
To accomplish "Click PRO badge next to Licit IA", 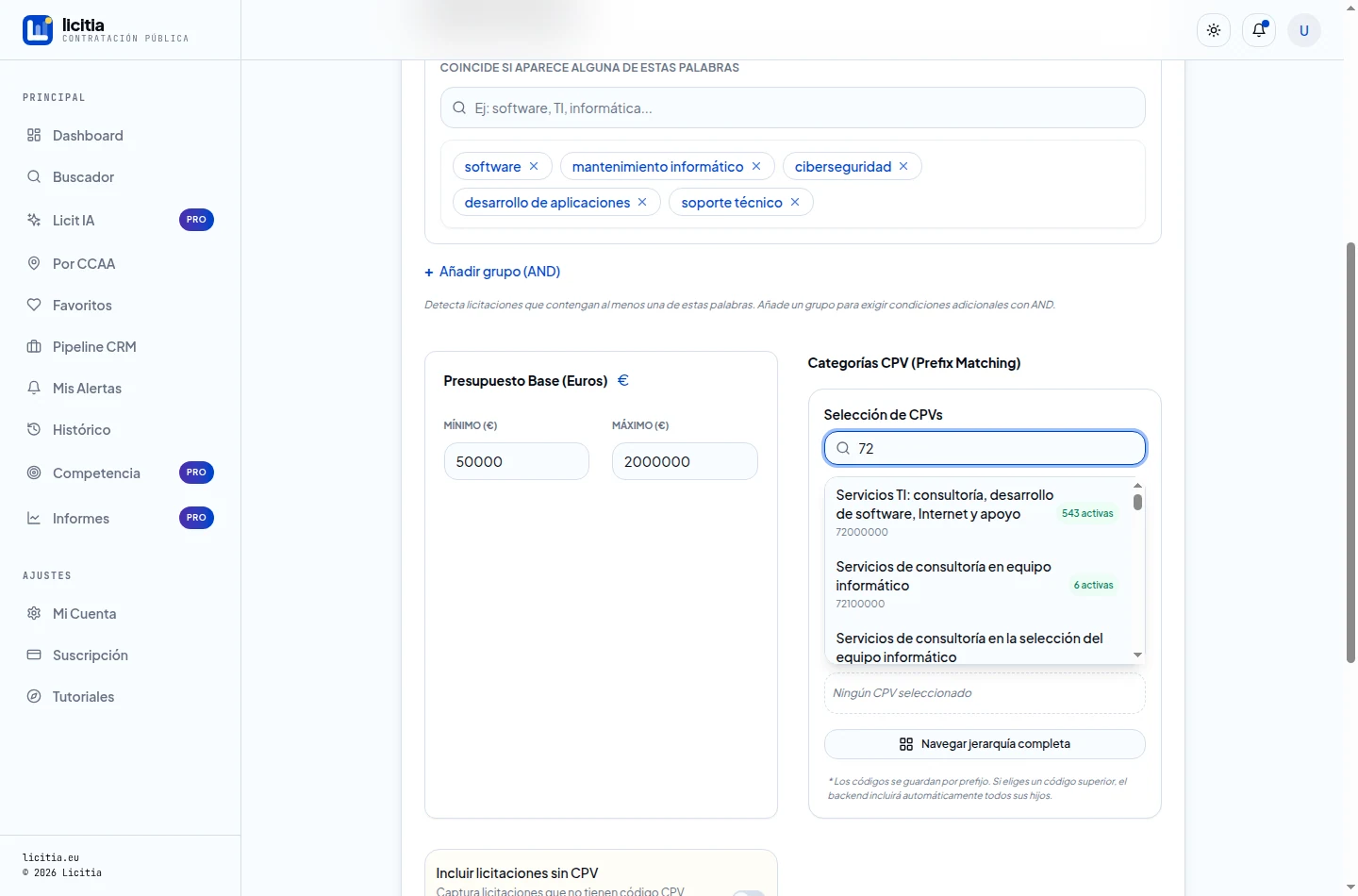I will point(196,220).
